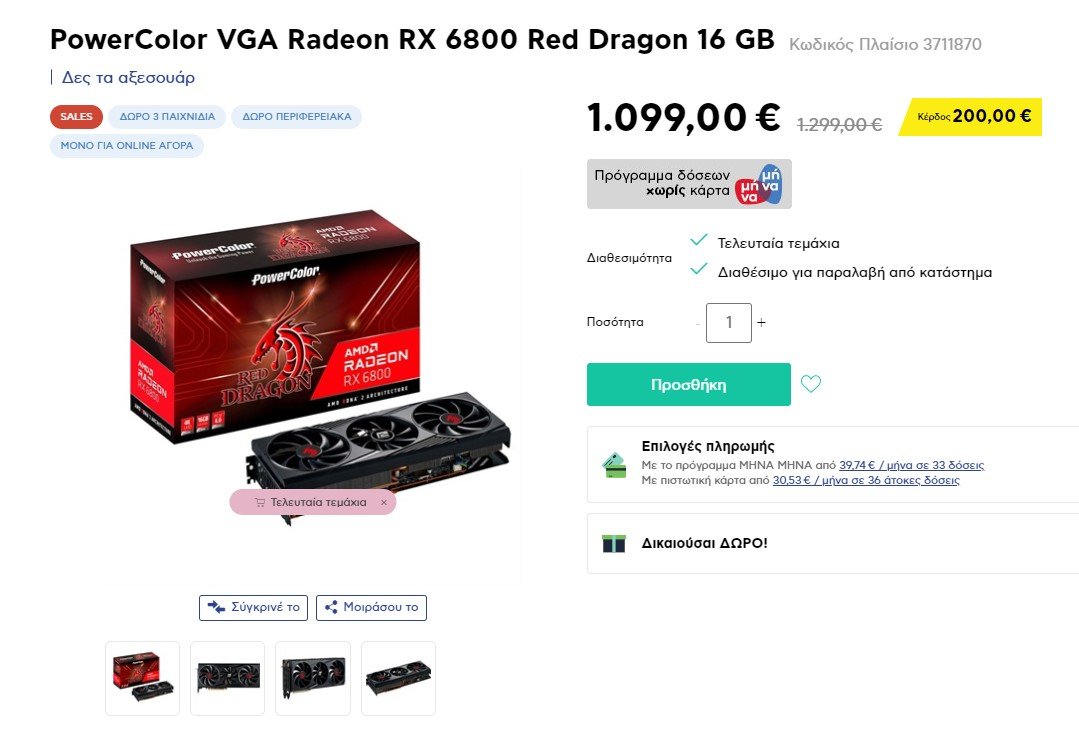Click the Μήνα Μήνα installment logo
This screenshot has height=737, width=1079.
[758, 184]
